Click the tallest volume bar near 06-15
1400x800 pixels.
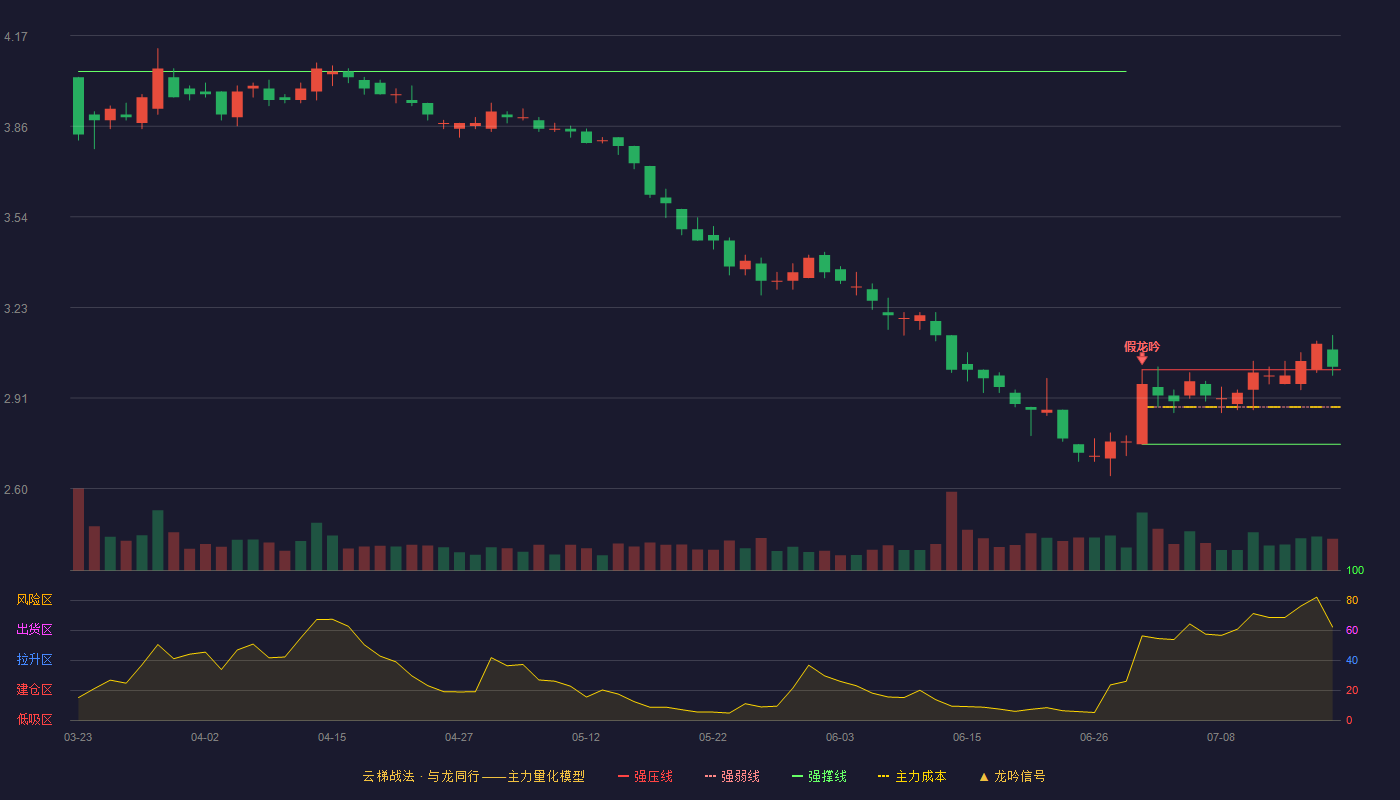pos(951,531)
